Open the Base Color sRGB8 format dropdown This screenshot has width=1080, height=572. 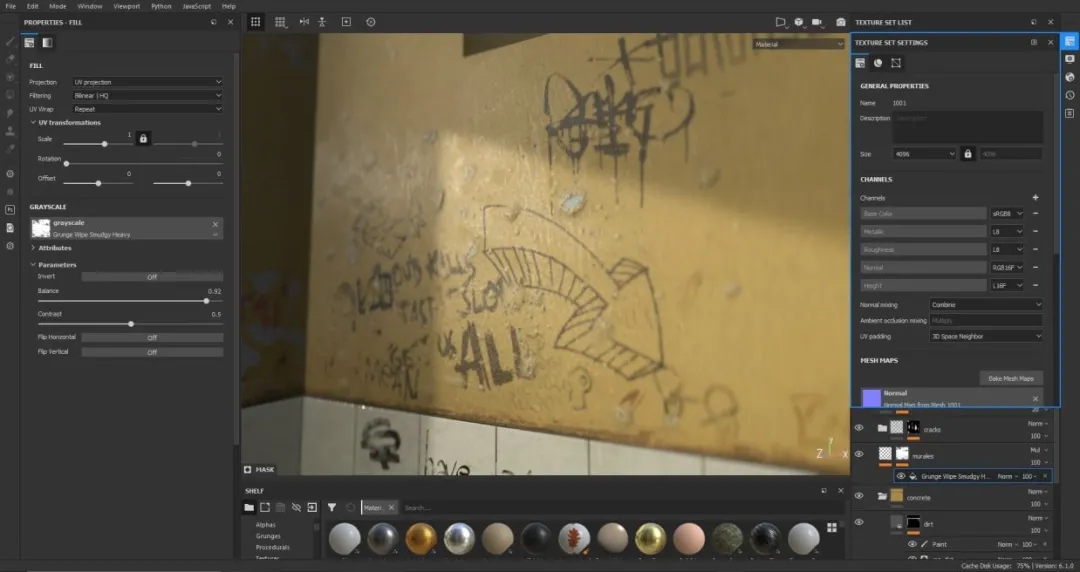pyautogui.click(x=1007, y=214)
